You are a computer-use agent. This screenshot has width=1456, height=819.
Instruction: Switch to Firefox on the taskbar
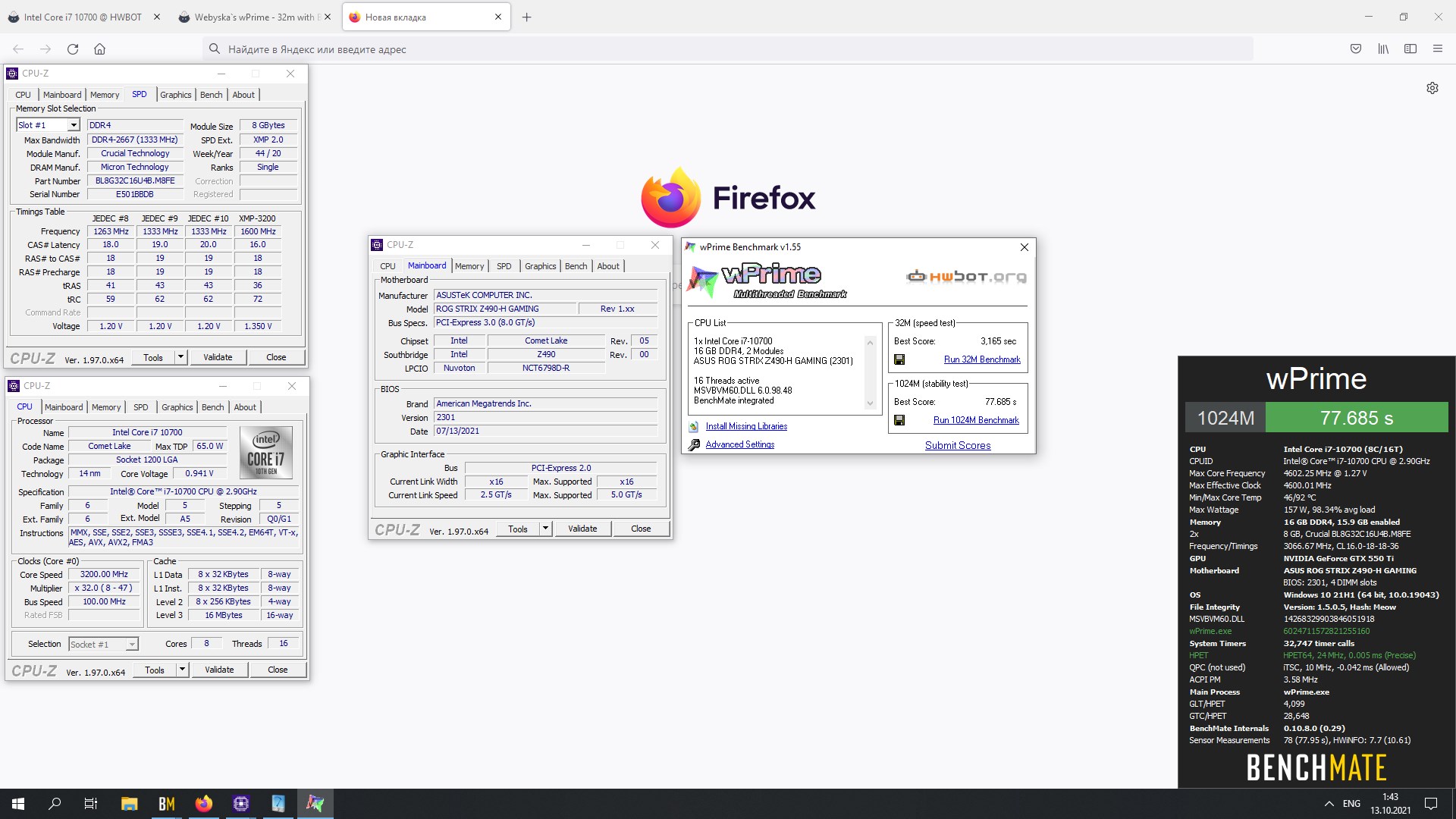pos(203,804)
